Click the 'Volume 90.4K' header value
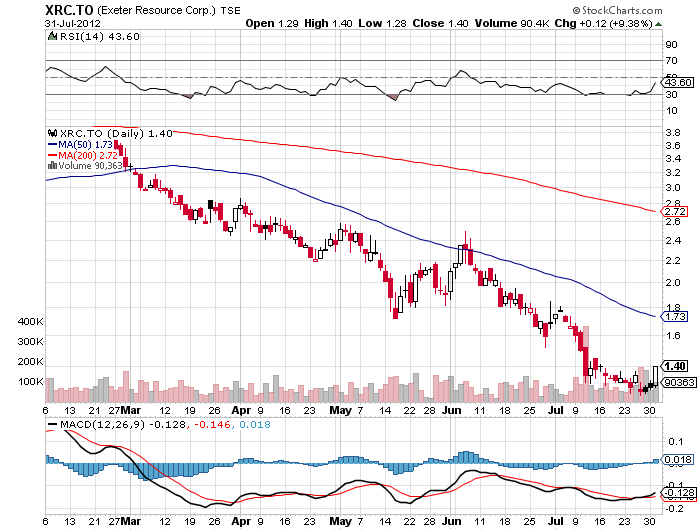 (x=512, y=24)
